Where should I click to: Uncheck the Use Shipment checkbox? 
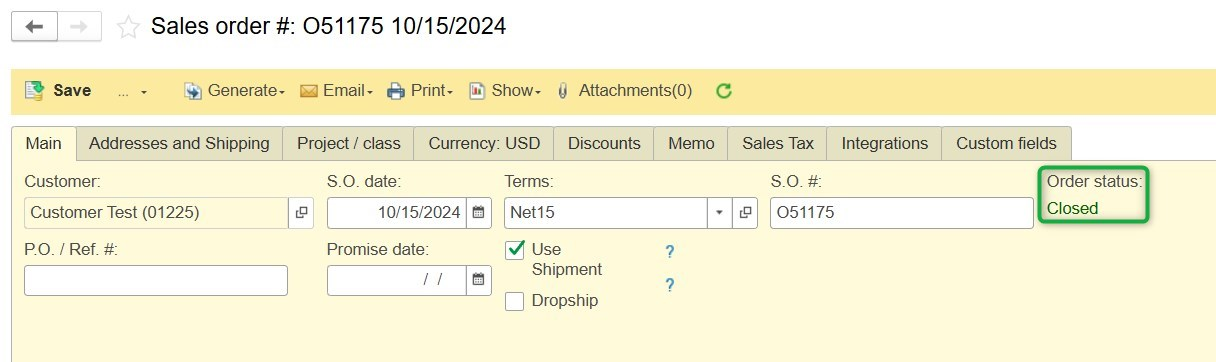(x=515, y=249)
